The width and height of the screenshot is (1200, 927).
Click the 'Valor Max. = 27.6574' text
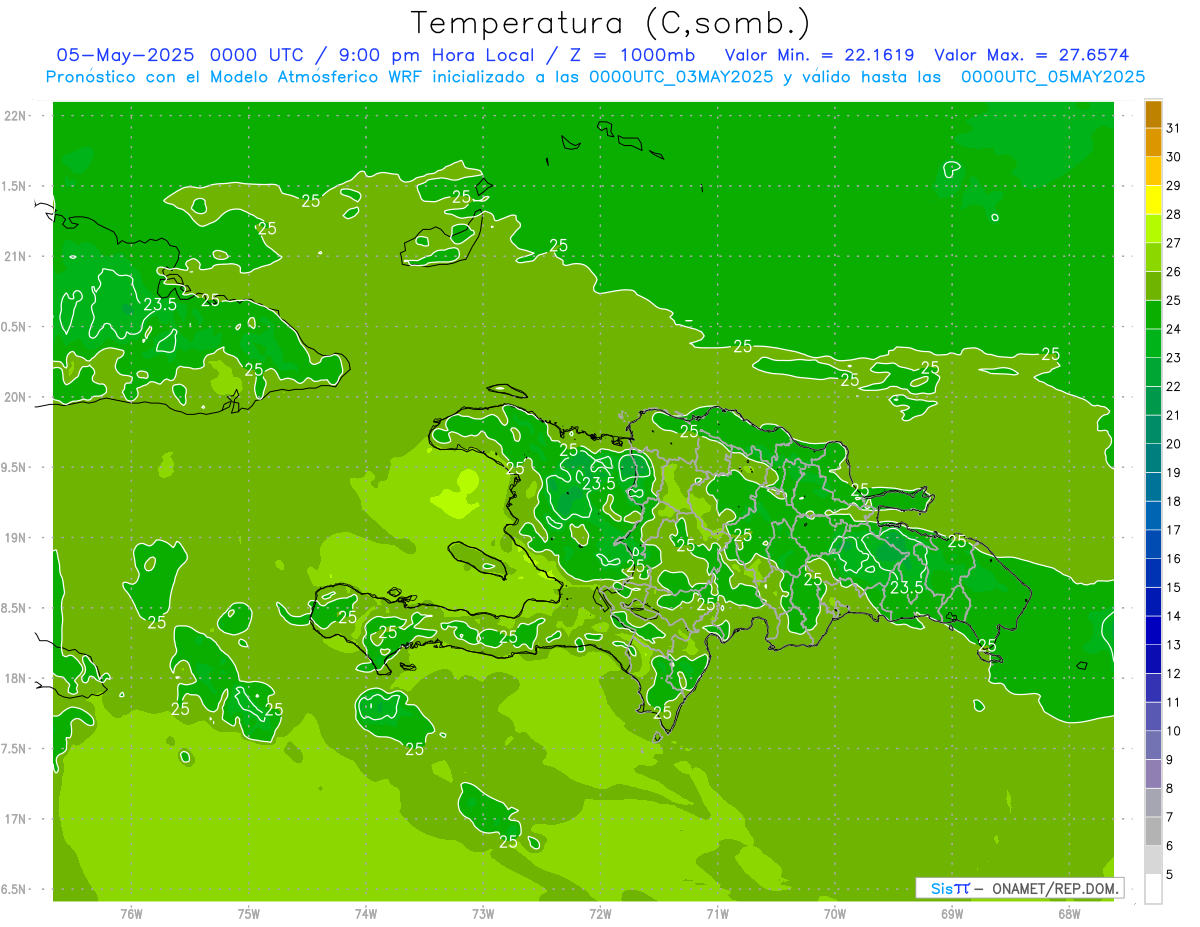coord(1032,55)
